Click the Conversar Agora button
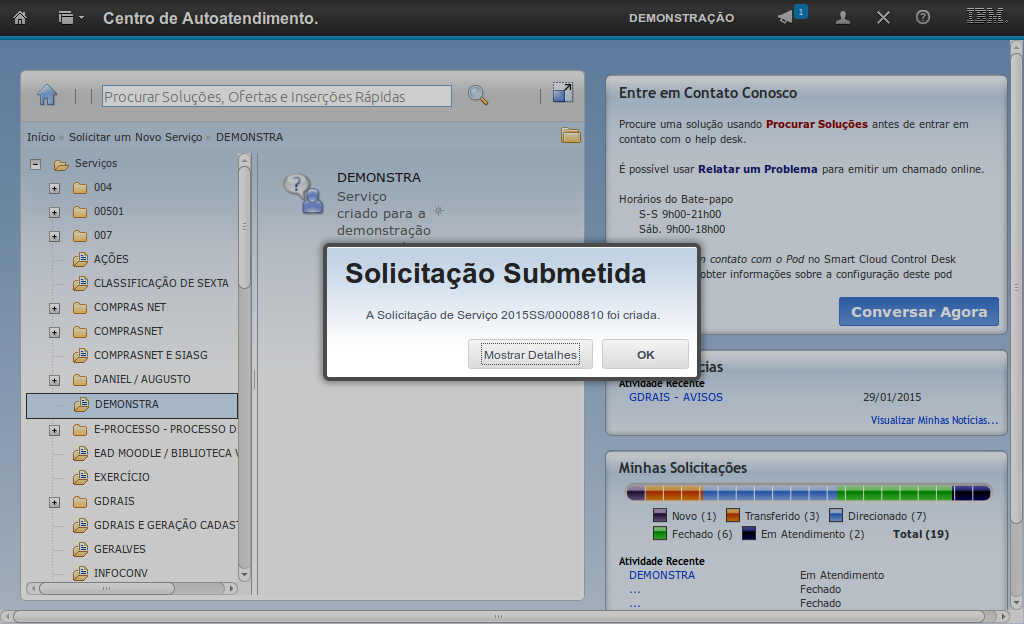Screen dimensions: 1024x624 coord(918,312)
